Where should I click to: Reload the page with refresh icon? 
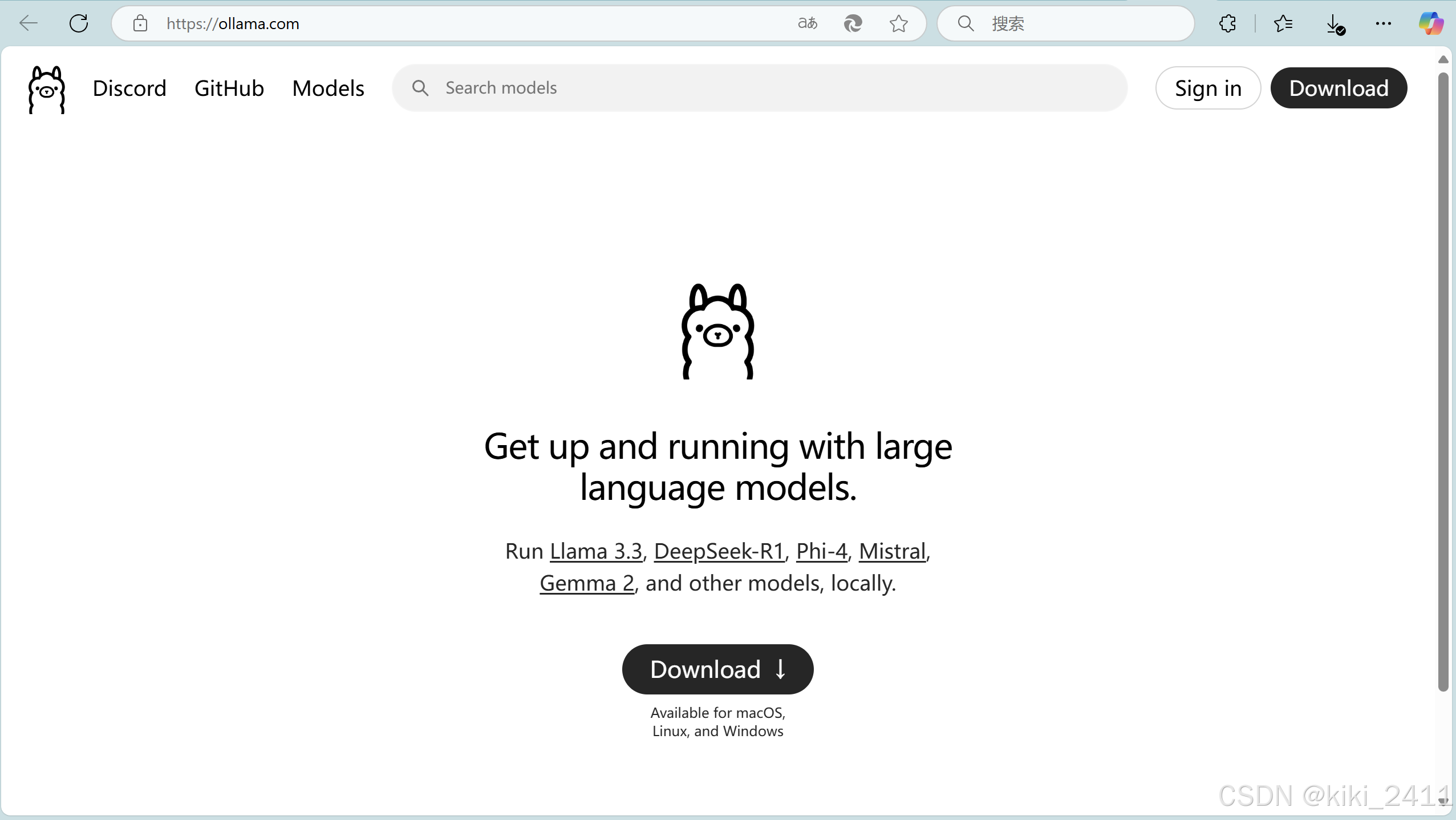click(x=79, y=23)
